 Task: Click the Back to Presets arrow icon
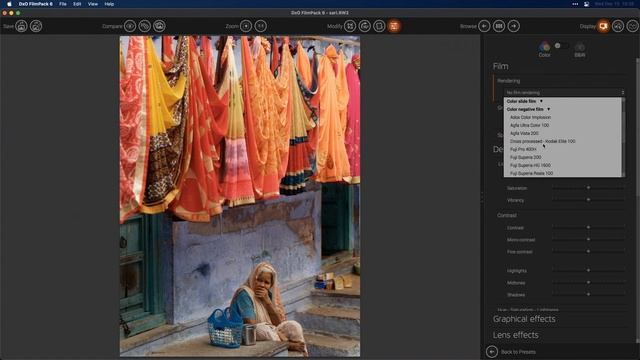point(492,351)
